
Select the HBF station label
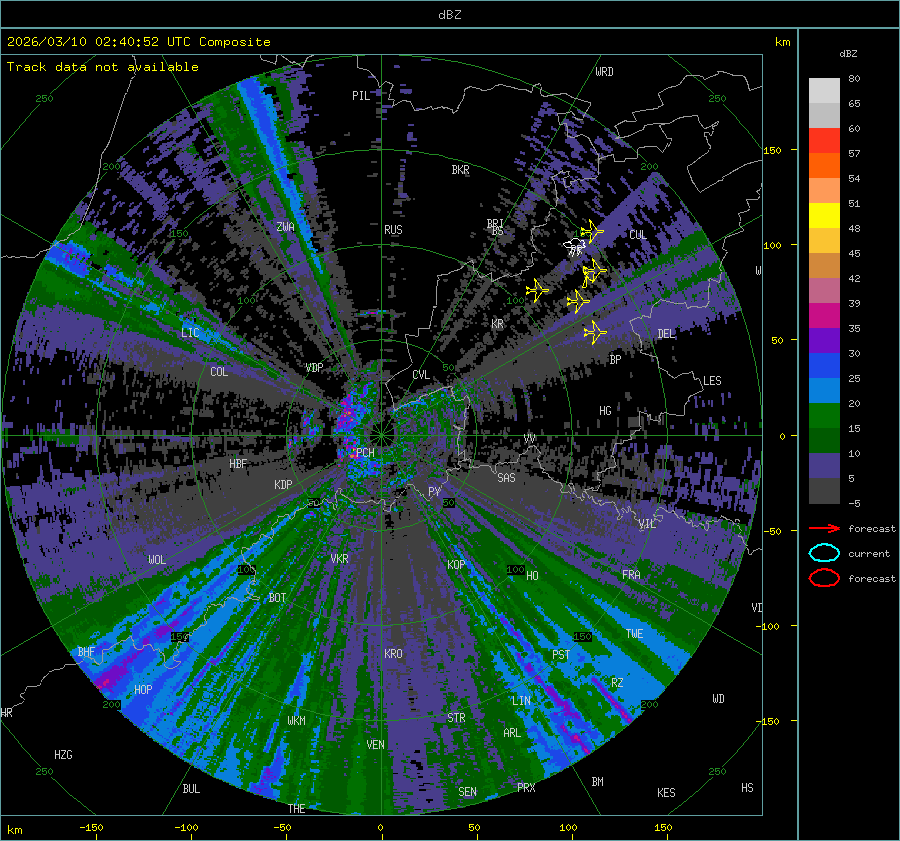coord(238,464)
